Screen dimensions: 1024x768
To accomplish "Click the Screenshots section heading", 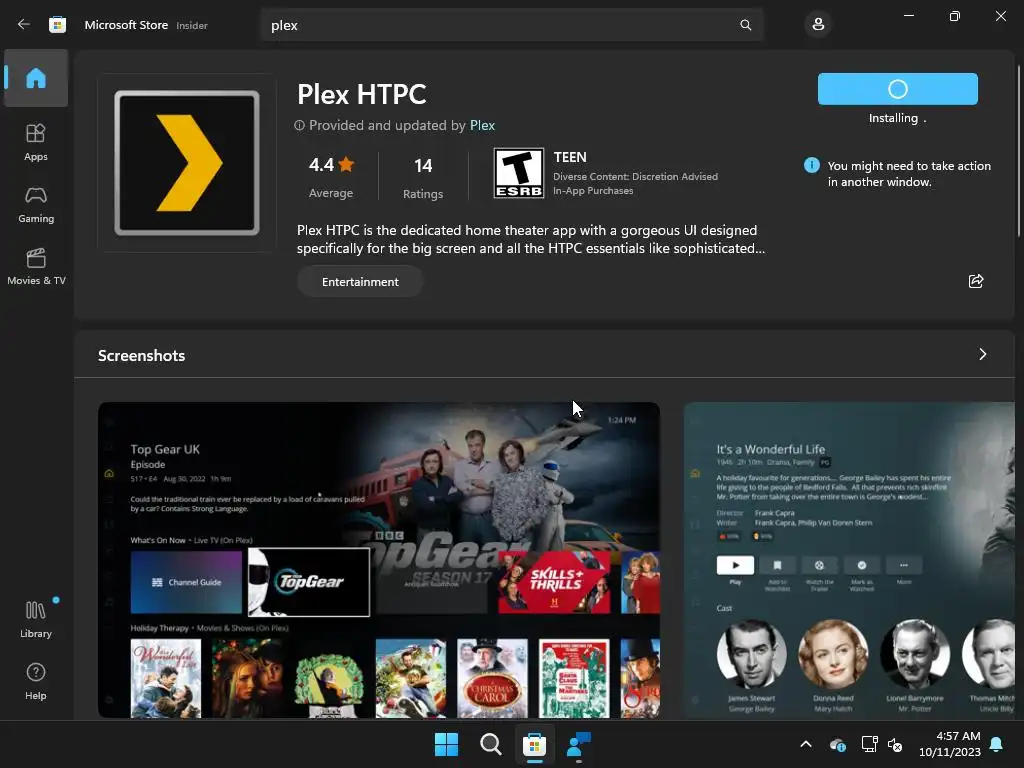I will 142,355.
